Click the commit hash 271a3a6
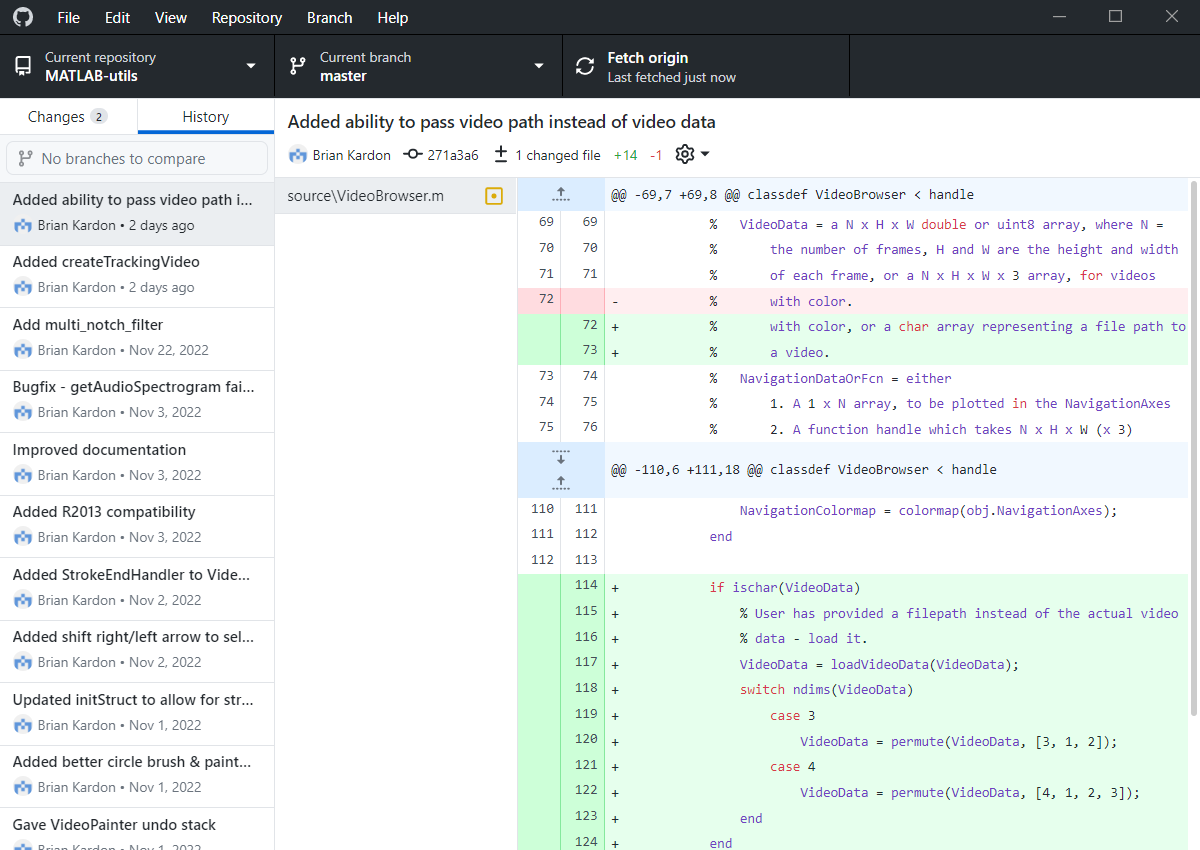This screenshot has width=1200, height=850. tap(453, 155)
